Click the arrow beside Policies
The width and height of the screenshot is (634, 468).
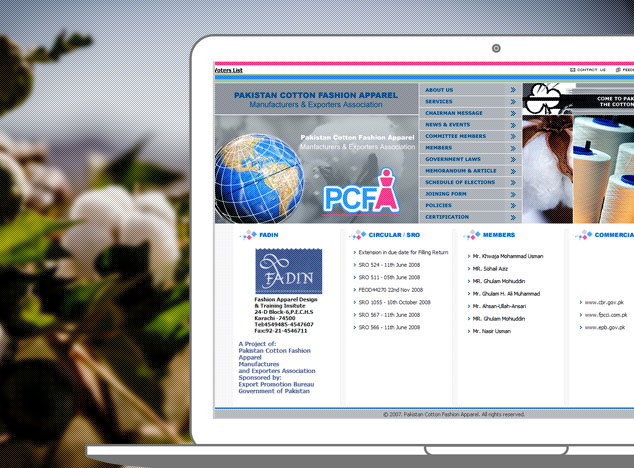click(x=513, y=206)
